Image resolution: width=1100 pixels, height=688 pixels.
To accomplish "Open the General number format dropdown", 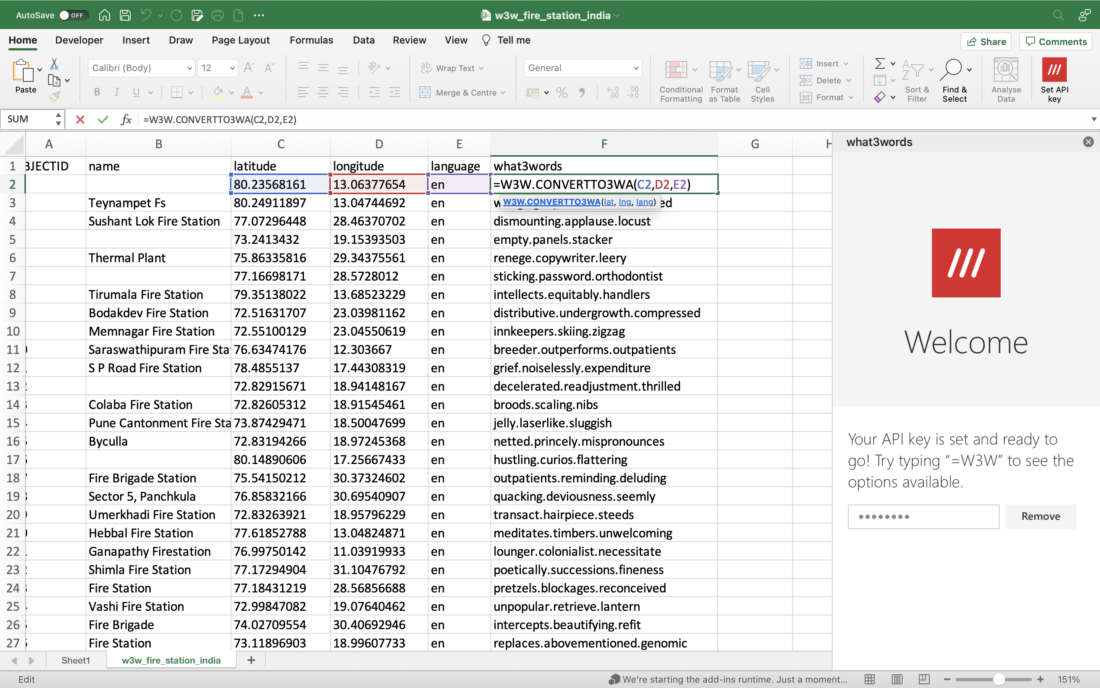I will pos(636,68).
